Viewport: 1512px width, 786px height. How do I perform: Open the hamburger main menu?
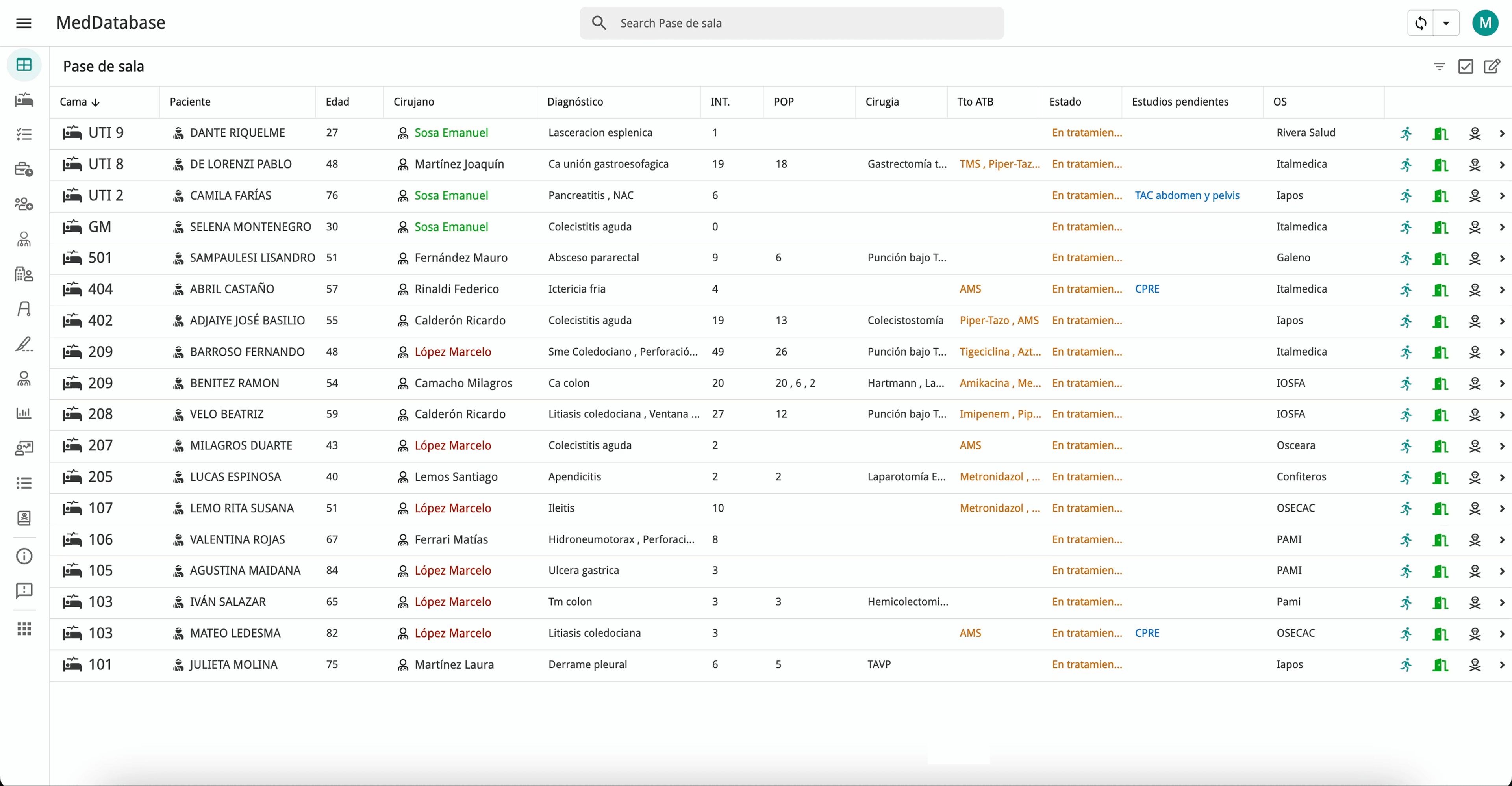[x=24, y=23]
